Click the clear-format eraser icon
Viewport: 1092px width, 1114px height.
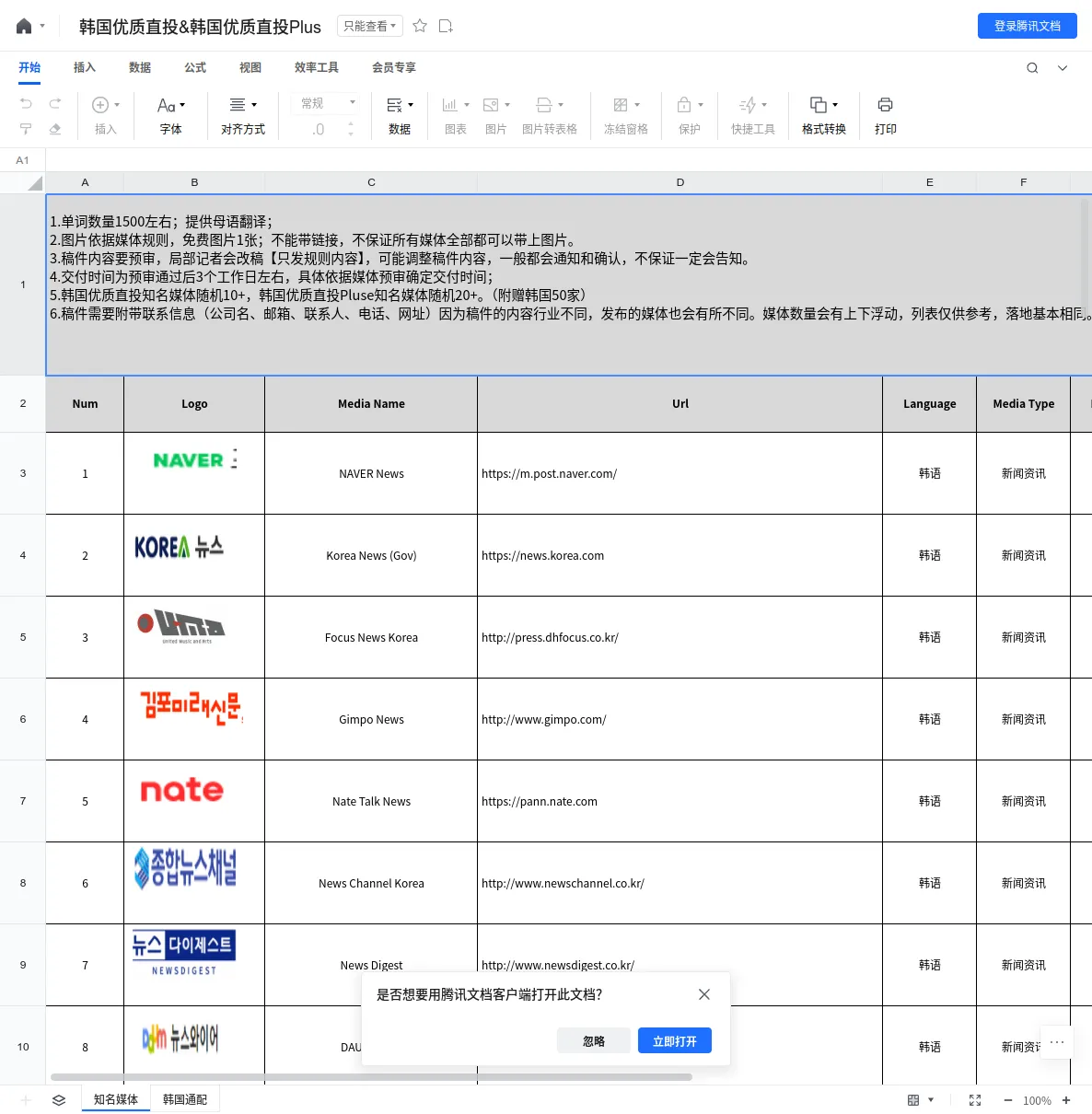55,129
